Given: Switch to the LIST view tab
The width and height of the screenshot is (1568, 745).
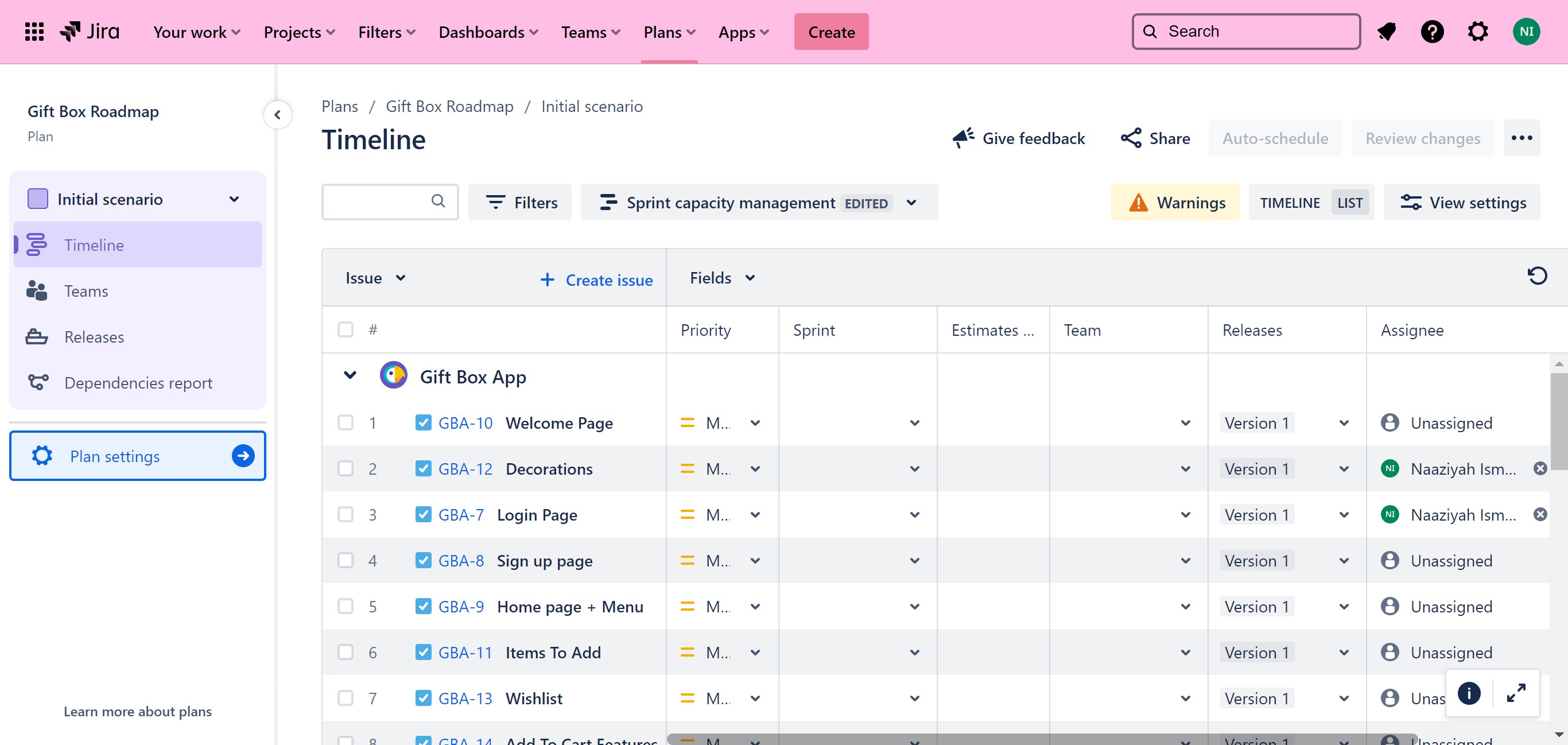Looking at the screenshot, I should point(1349,203).
